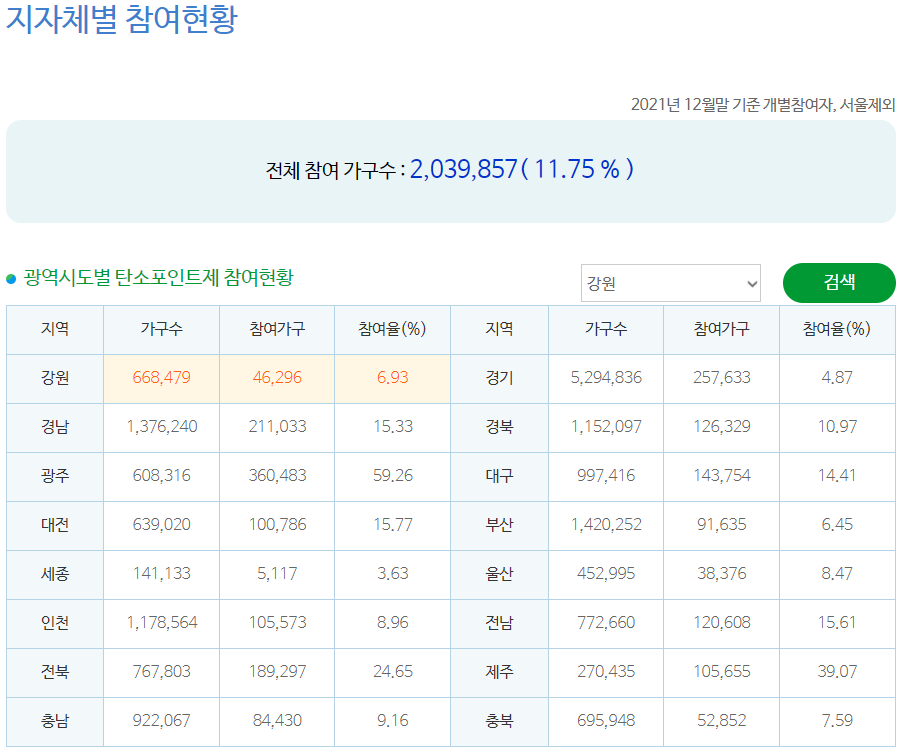Click the 충북 region label cell
The image size is (905, 755).
pos(500,721)
